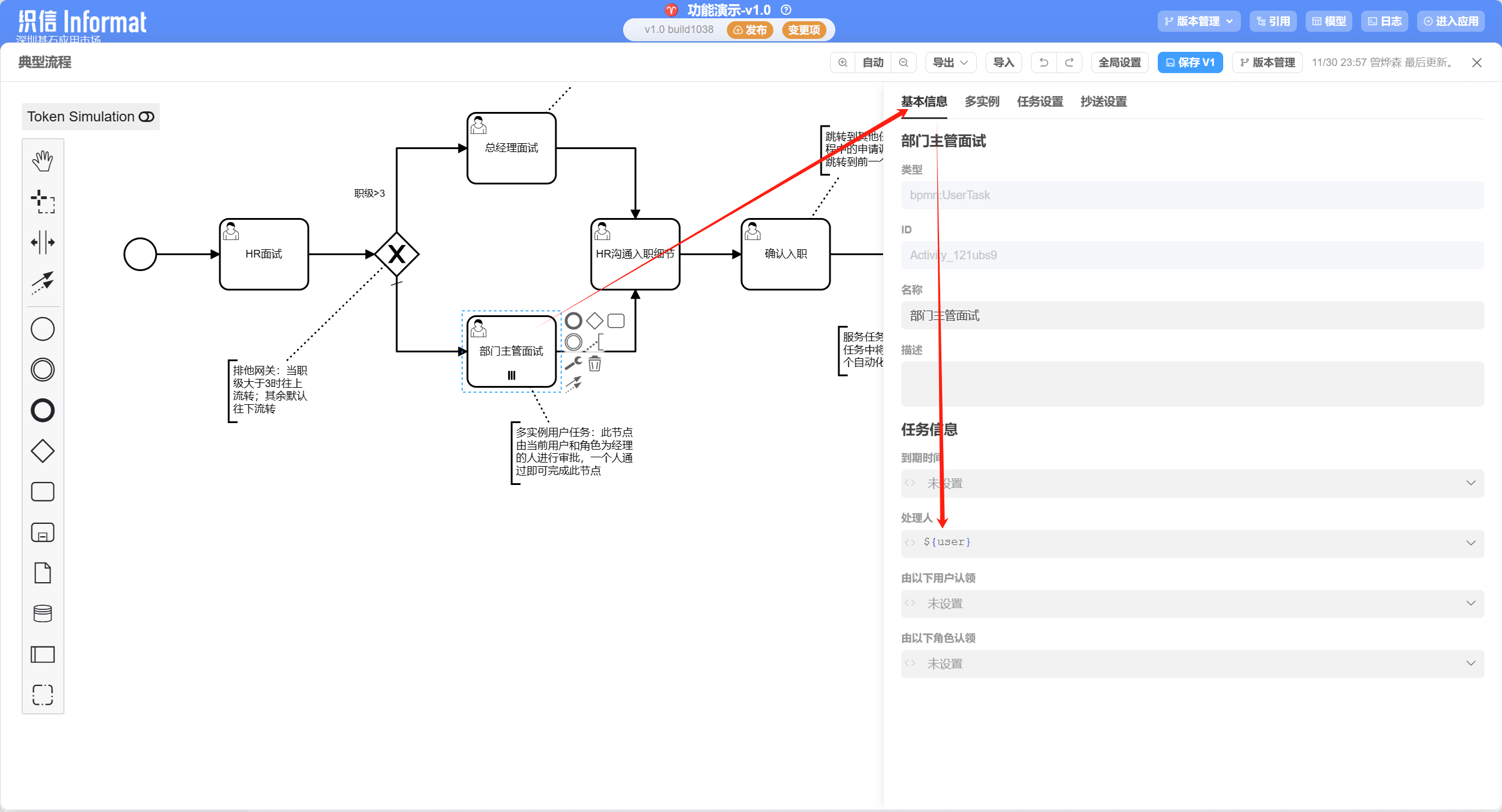Screen dimensions: 1502x812
Task: Choose the pool/participant palette icon
Action: click(x=42, y=654)
